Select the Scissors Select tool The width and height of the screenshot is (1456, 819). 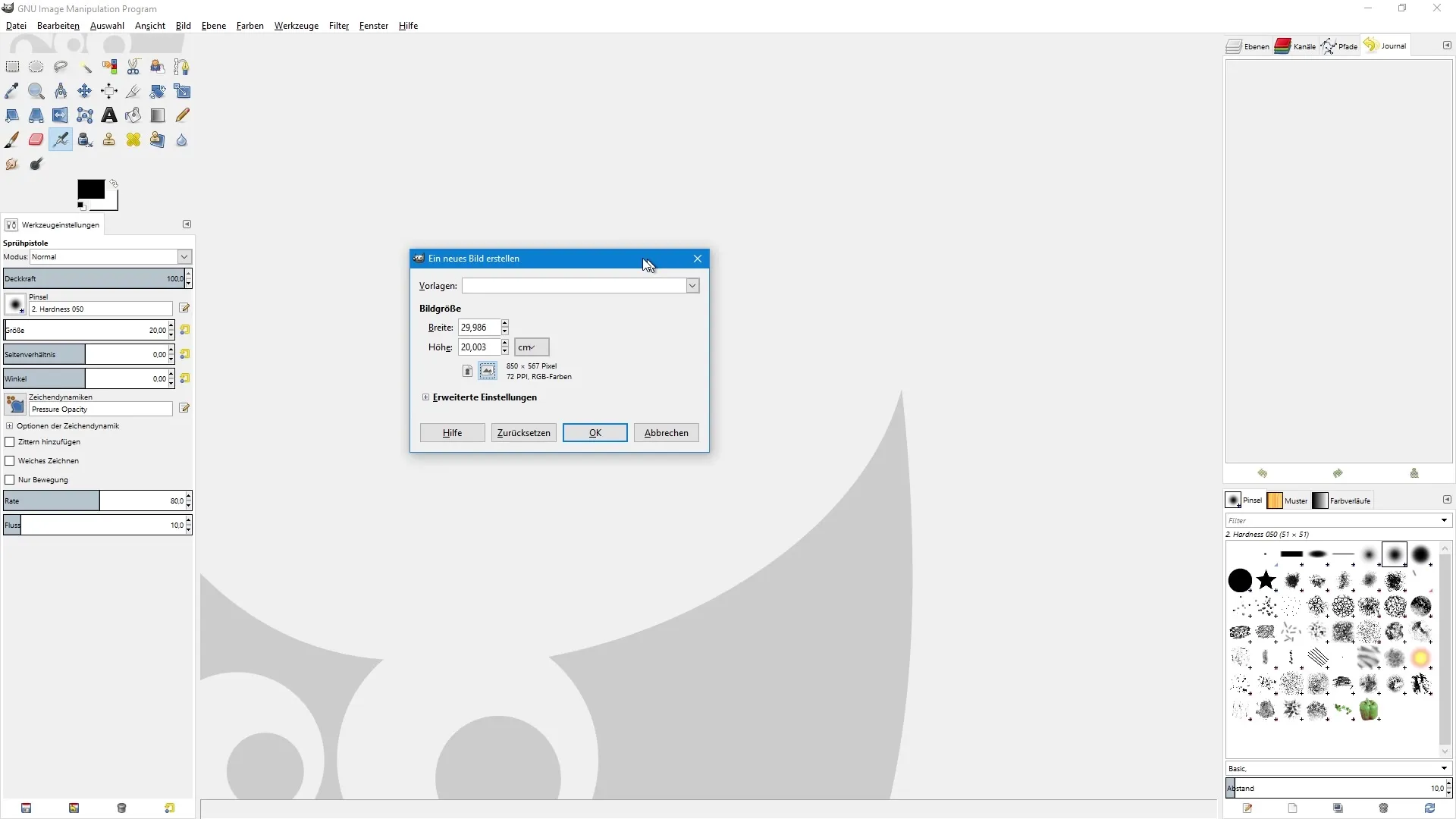(x=133, y=67)
